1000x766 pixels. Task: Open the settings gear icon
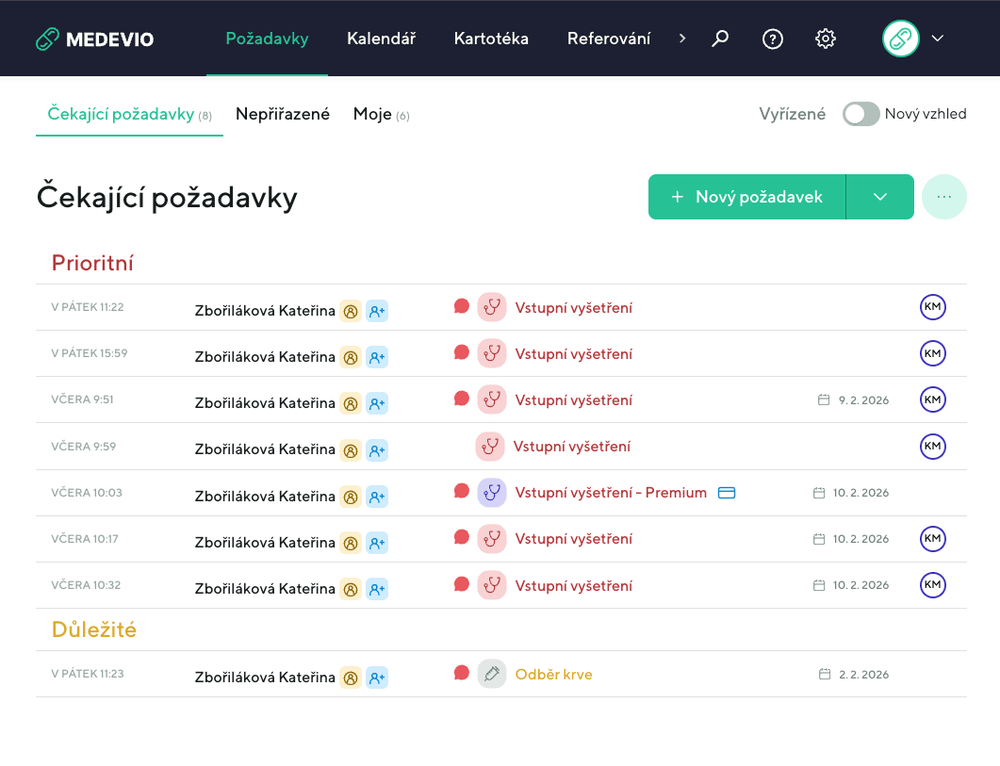tap(825, 38)
